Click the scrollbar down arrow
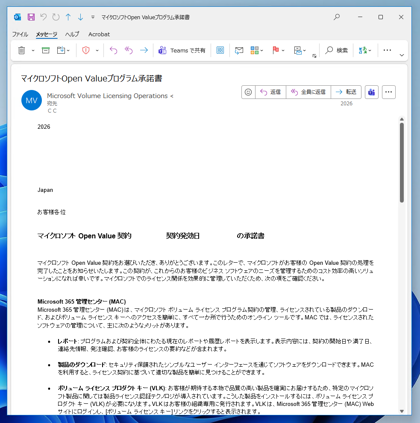This screenshot has height=423, width=420. (402, 411)
